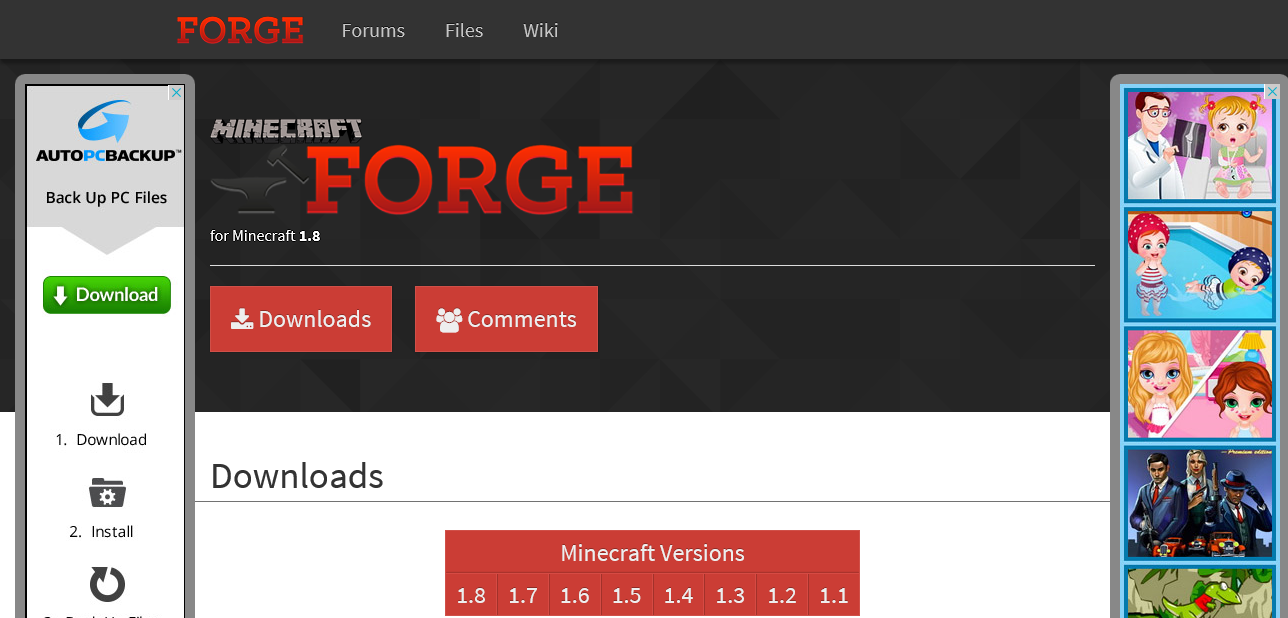Click the circular backup arrow icon in left ad
Viewport: 1288px width, 618px height.
[107, 584]
